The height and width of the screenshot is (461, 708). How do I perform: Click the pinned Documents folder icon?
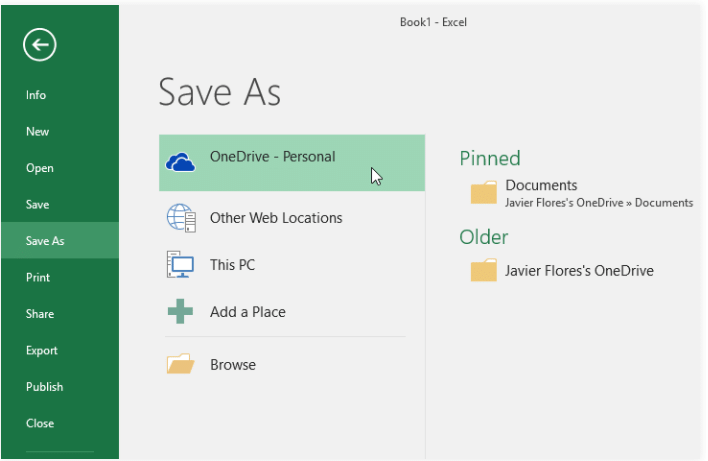pos(484,193)
